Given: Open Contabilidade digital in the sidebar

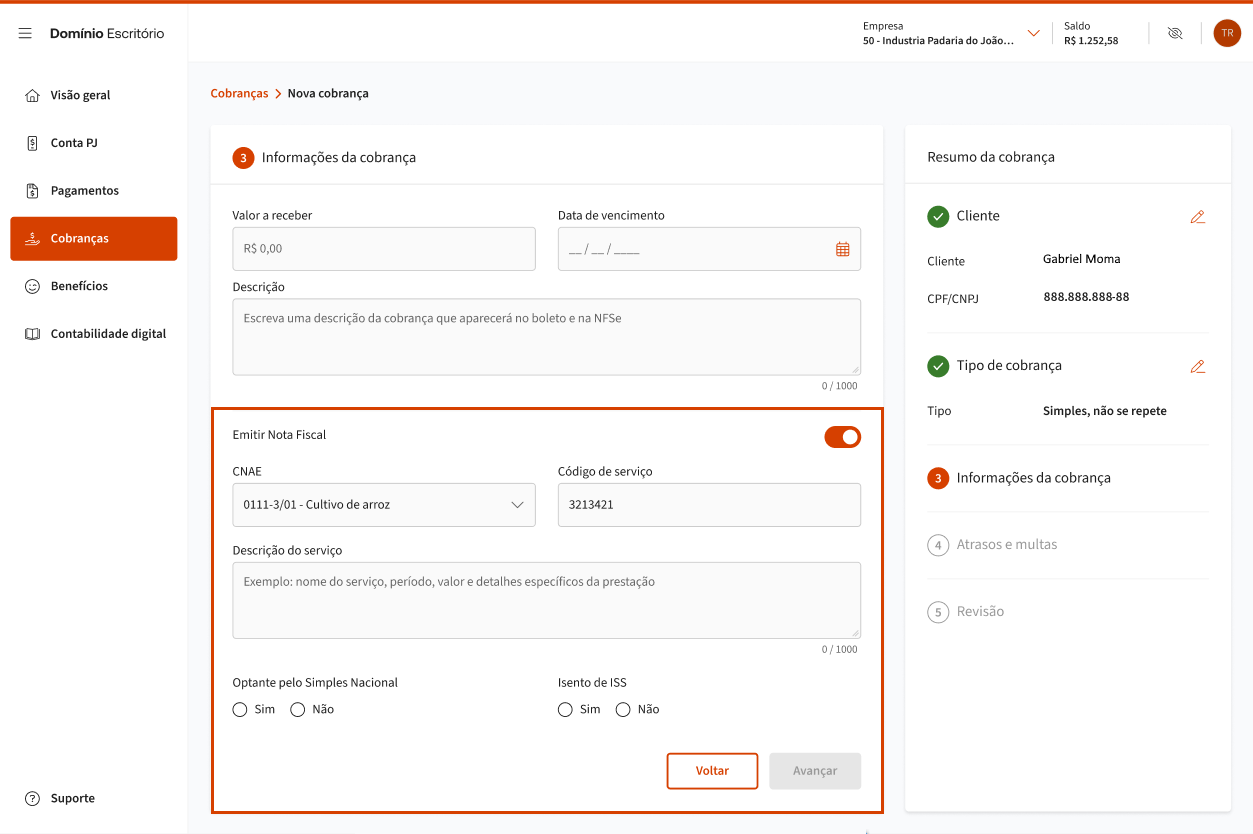Looking at the screenshot, I should pyautogui.click(x=108, y=334).
